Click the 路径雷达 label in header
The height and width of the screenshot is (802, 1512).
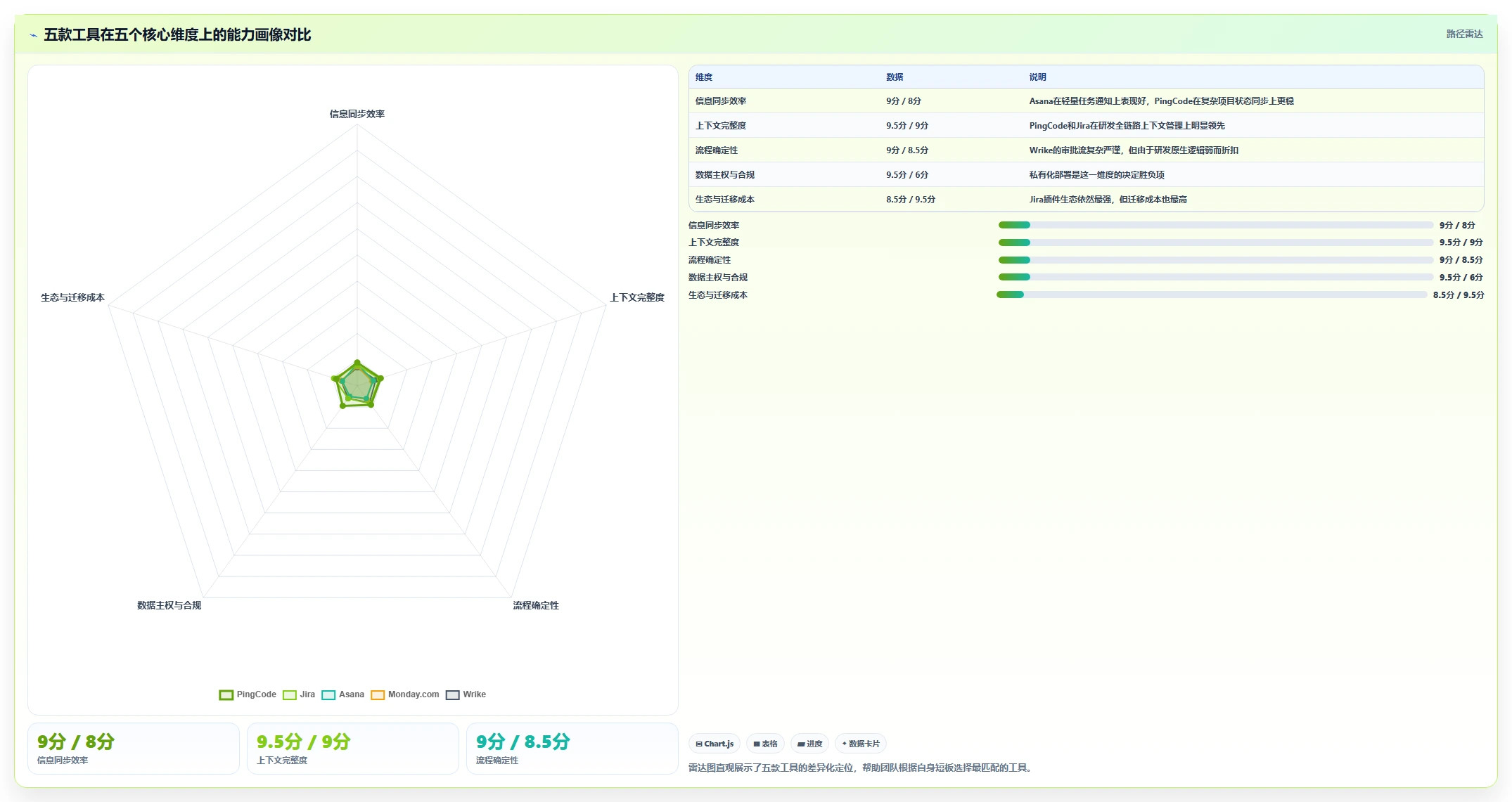tap(1464, 34)
